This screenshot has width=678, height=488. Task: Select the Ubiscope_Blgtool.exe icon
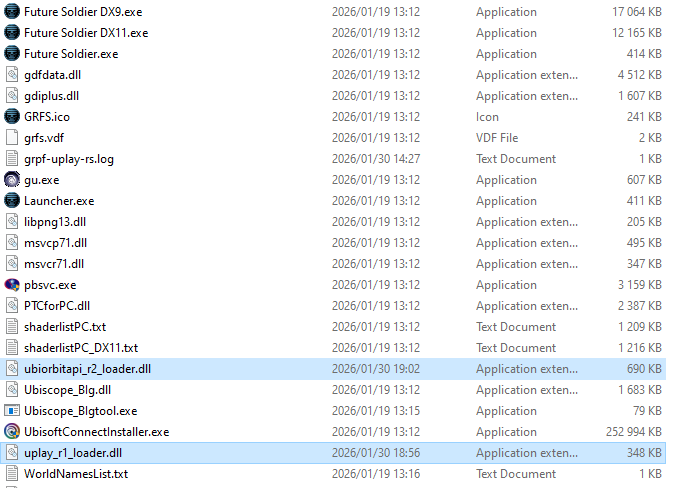click(x=12, y=411)
